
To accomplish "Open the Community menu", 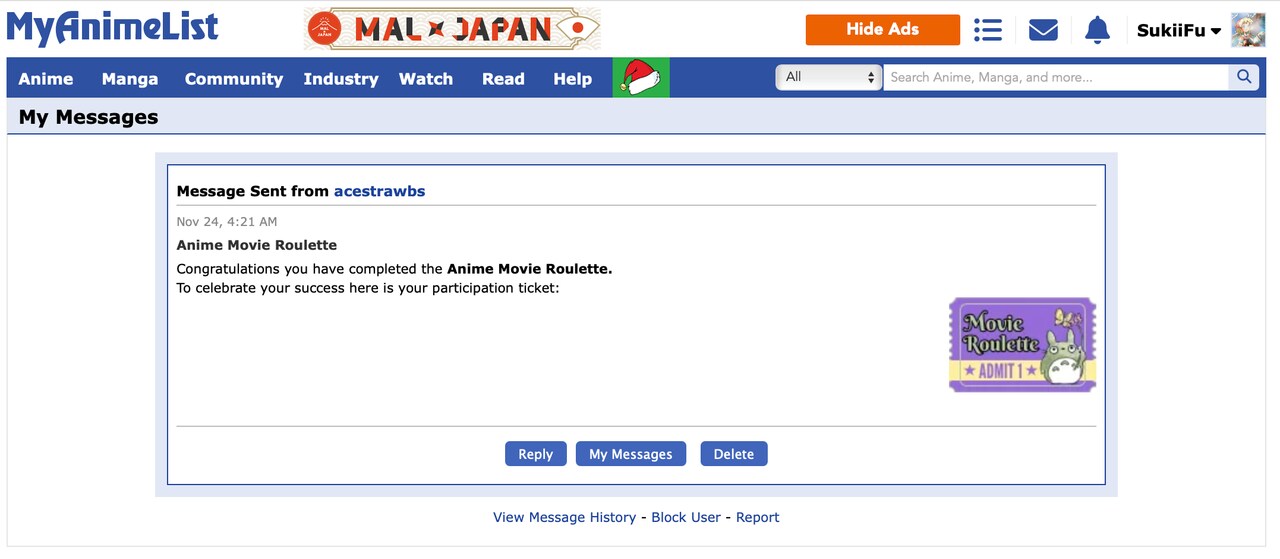I will coord(234,78).
